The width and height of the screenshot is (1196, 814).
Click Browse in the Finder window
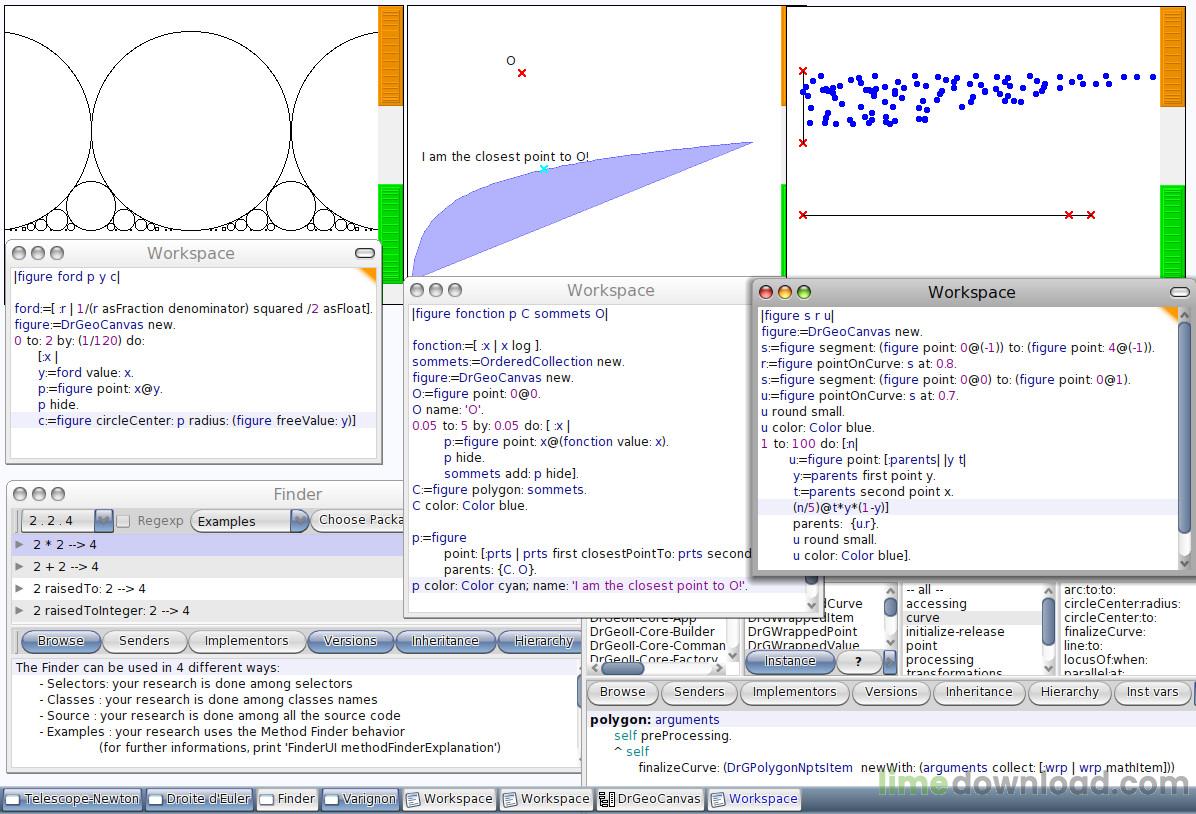click(x=60, y=641)
